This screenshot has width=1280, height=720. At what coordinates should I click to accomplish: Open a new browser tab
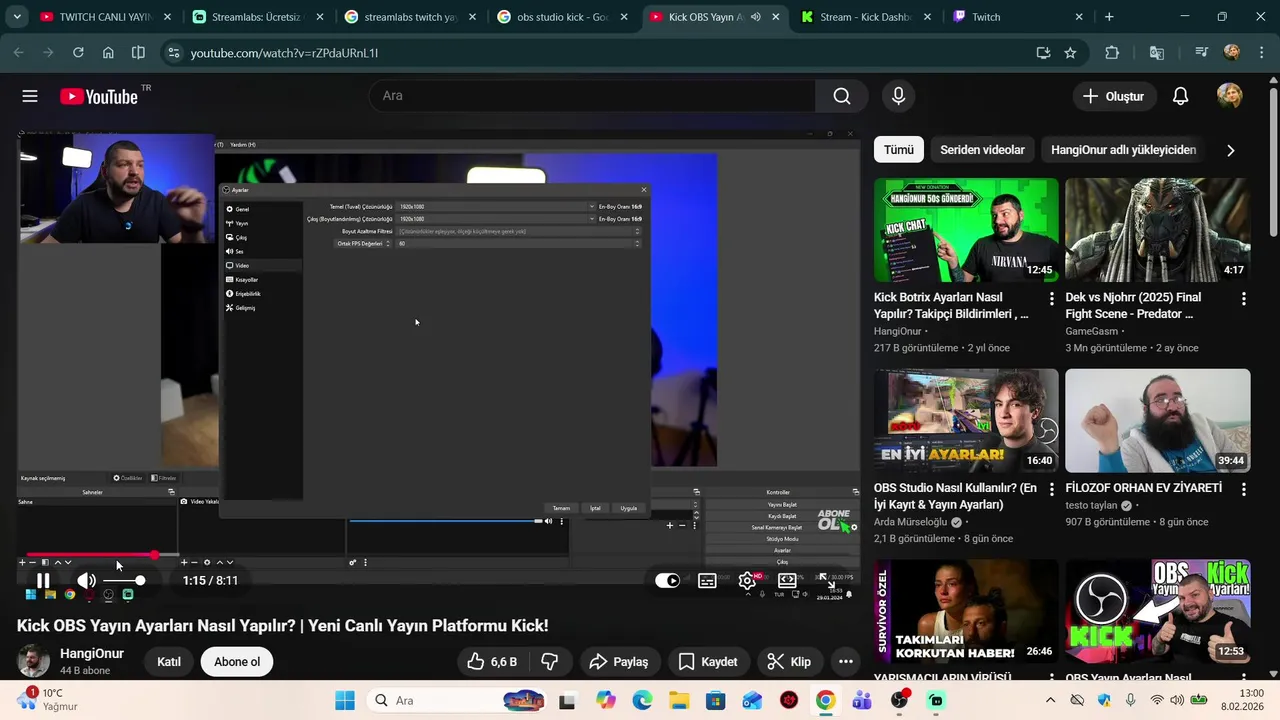1109,17
